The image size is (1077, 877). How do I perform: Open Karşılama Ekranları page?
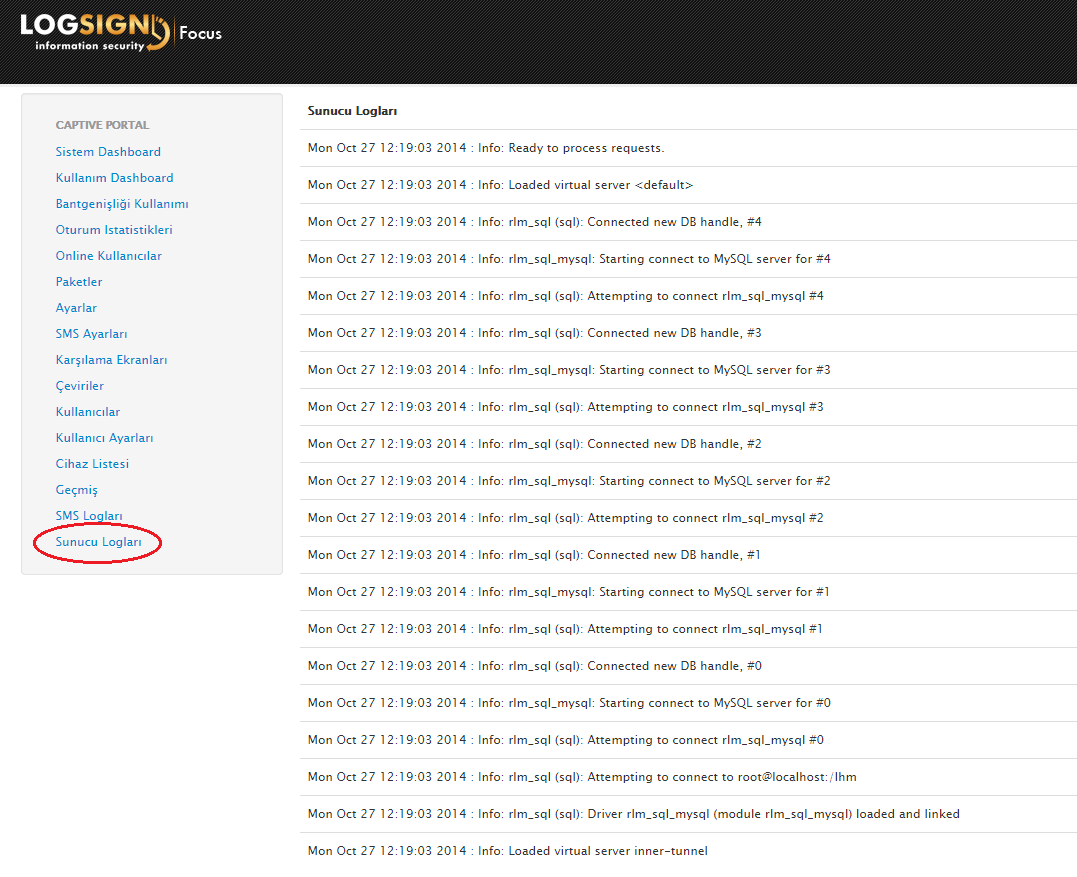(111, 360)
